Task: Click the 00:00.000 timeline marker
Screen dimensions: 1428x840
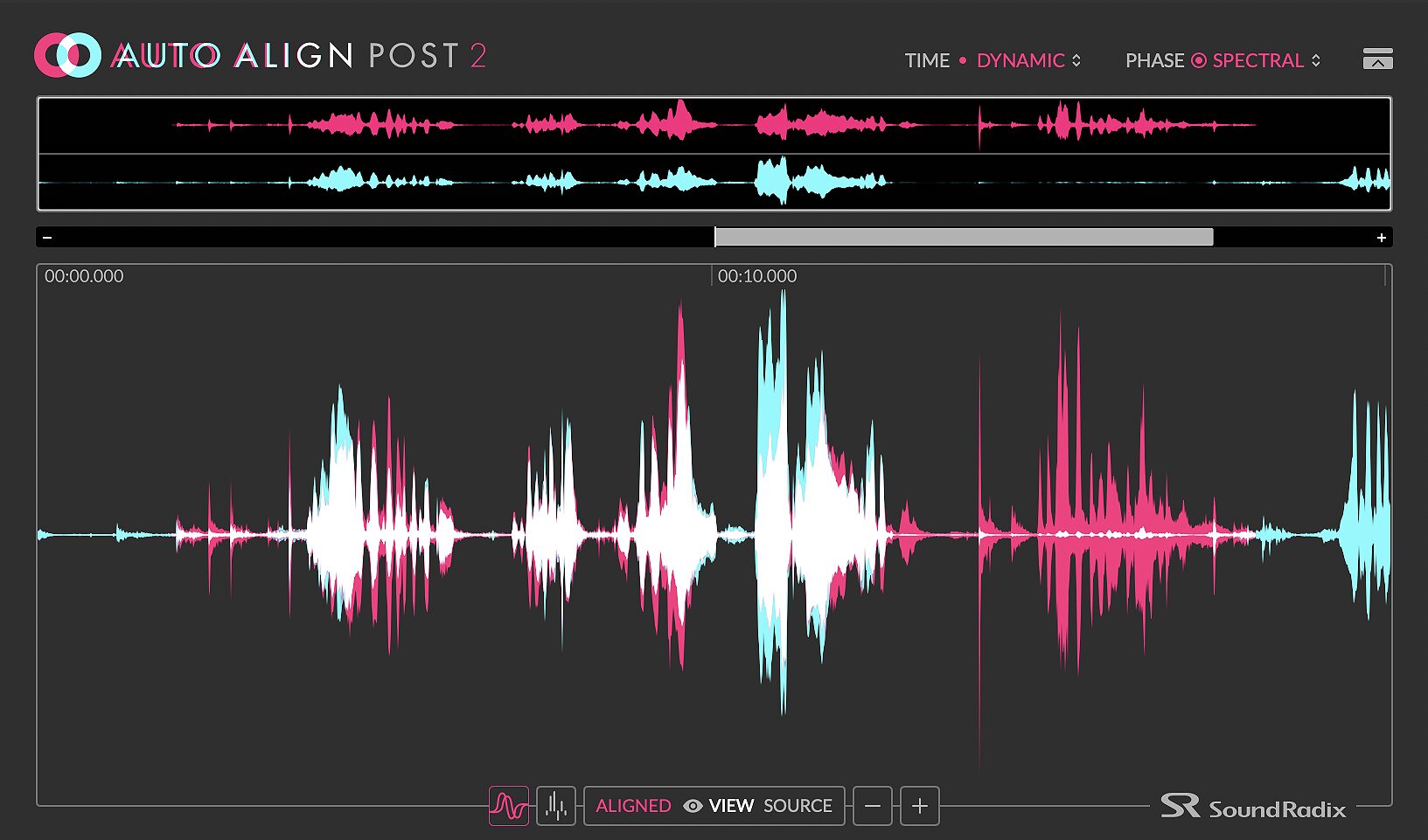Action: (84, 276)
